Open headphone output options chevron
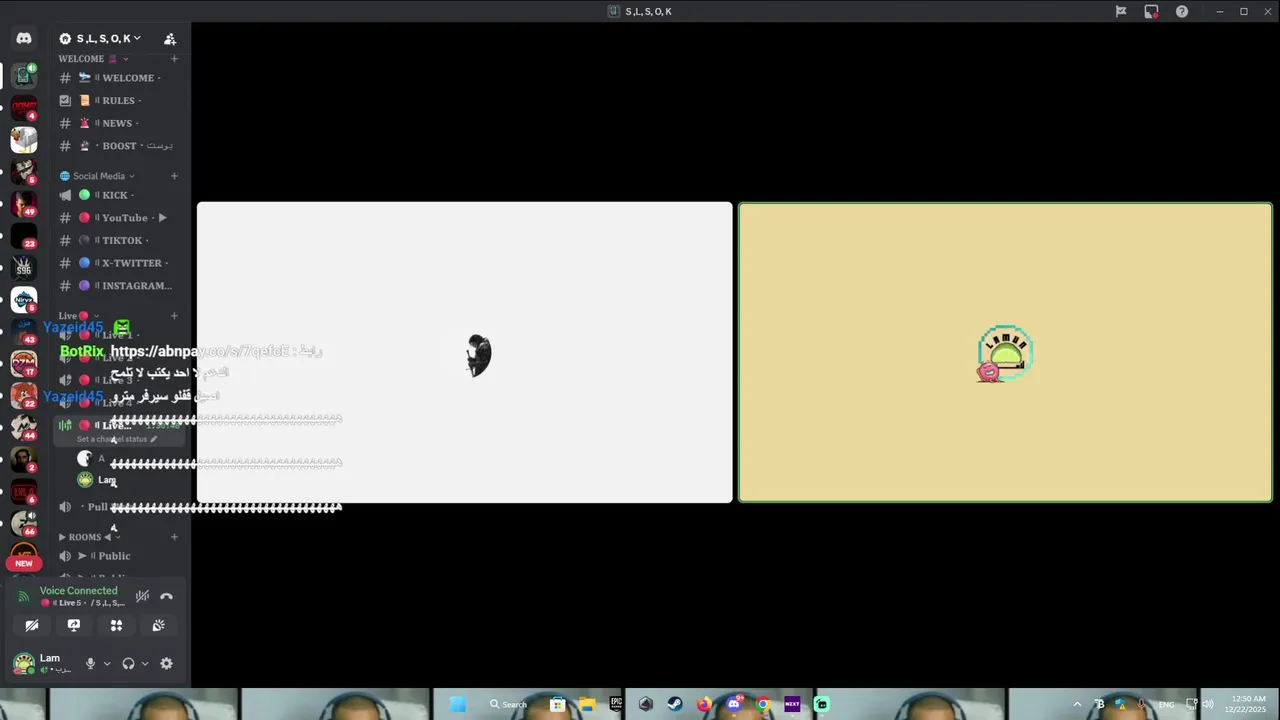The image size is (1280, 720). tap(145, 663)
